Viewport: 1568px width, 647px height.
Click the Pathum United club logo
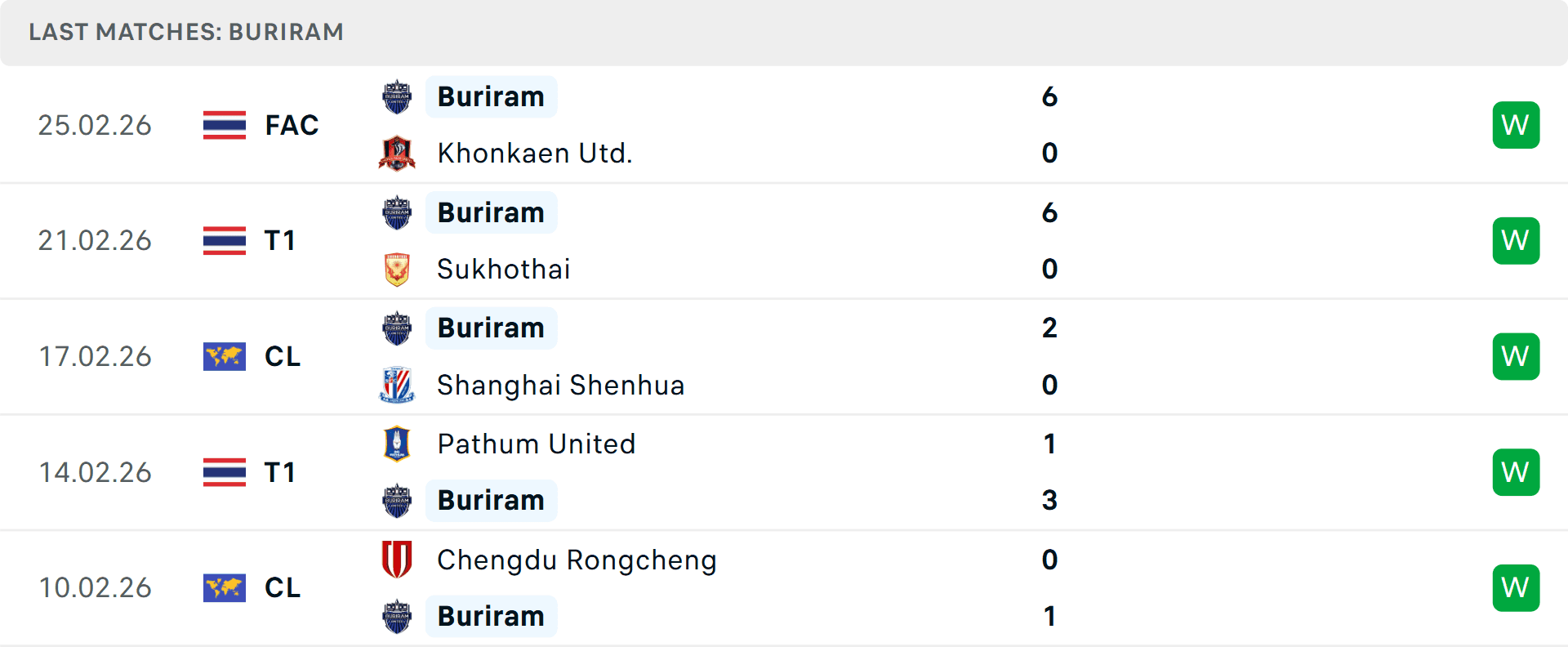coord(397,444)
